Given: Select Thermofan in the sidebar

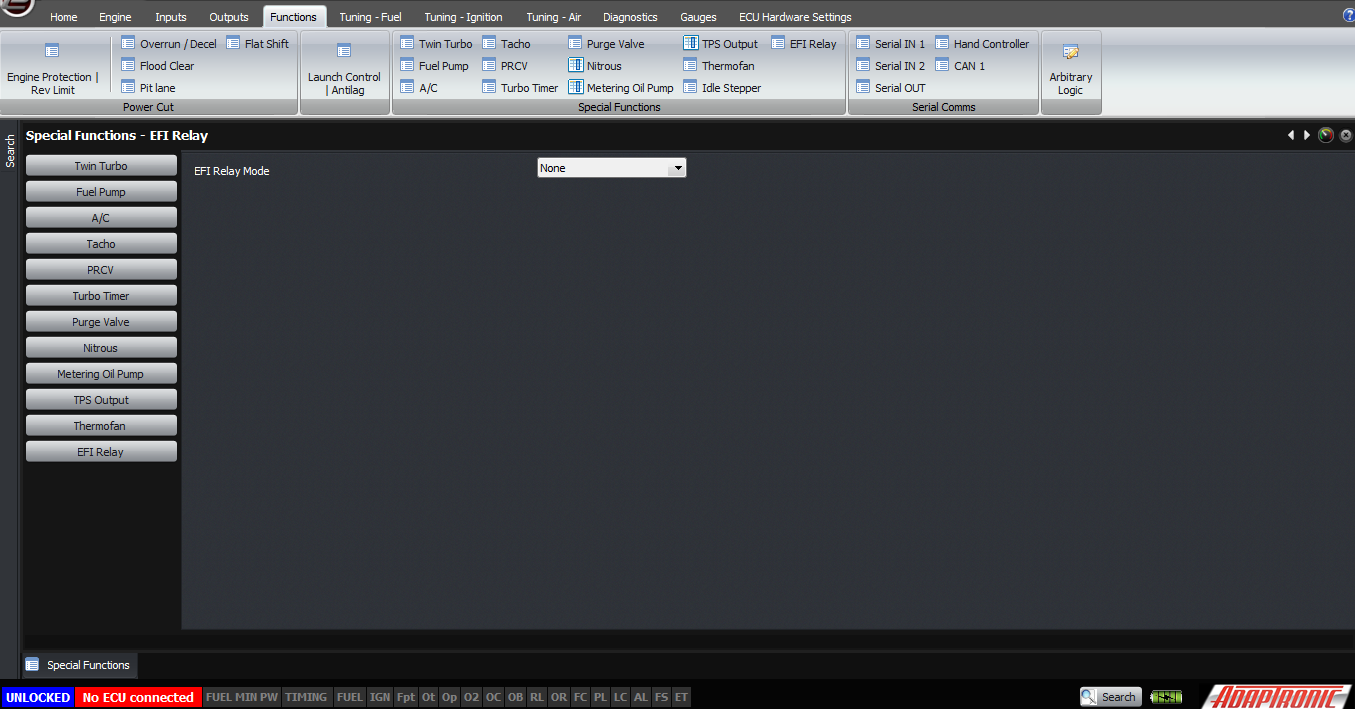Looking at the screenshot, I should [101, 426].
